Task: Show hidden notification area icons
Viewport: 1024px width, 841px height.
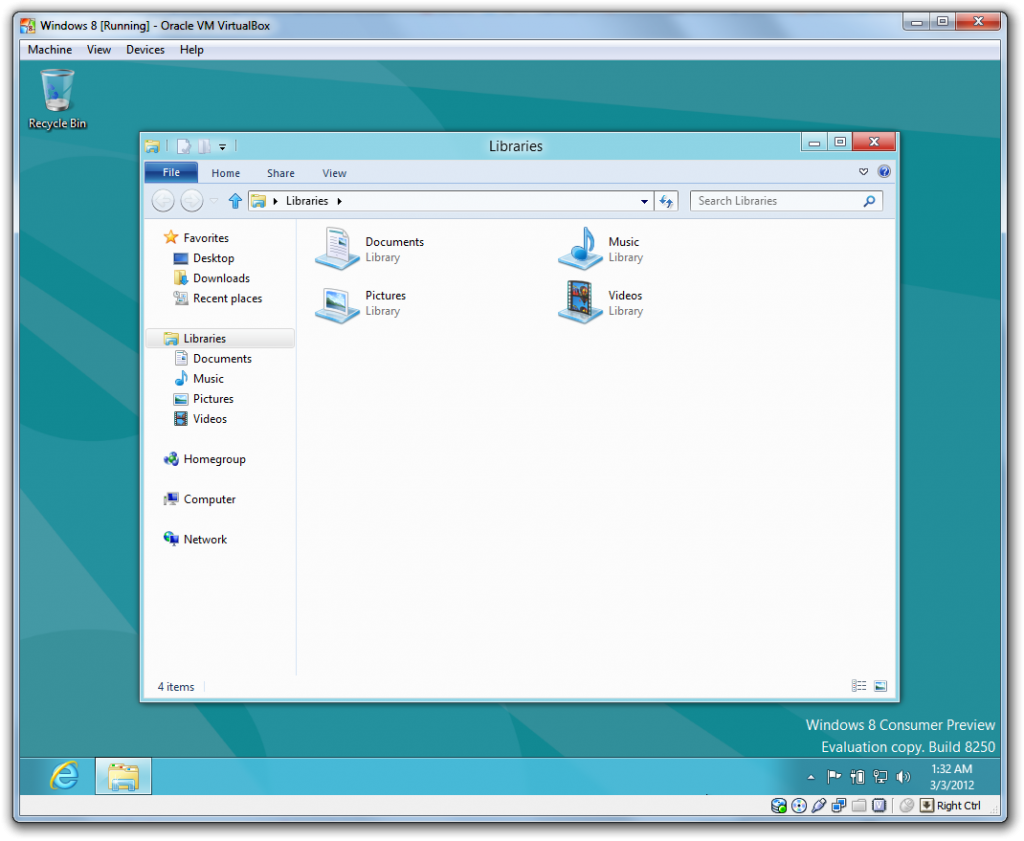Action: point(811,776)
